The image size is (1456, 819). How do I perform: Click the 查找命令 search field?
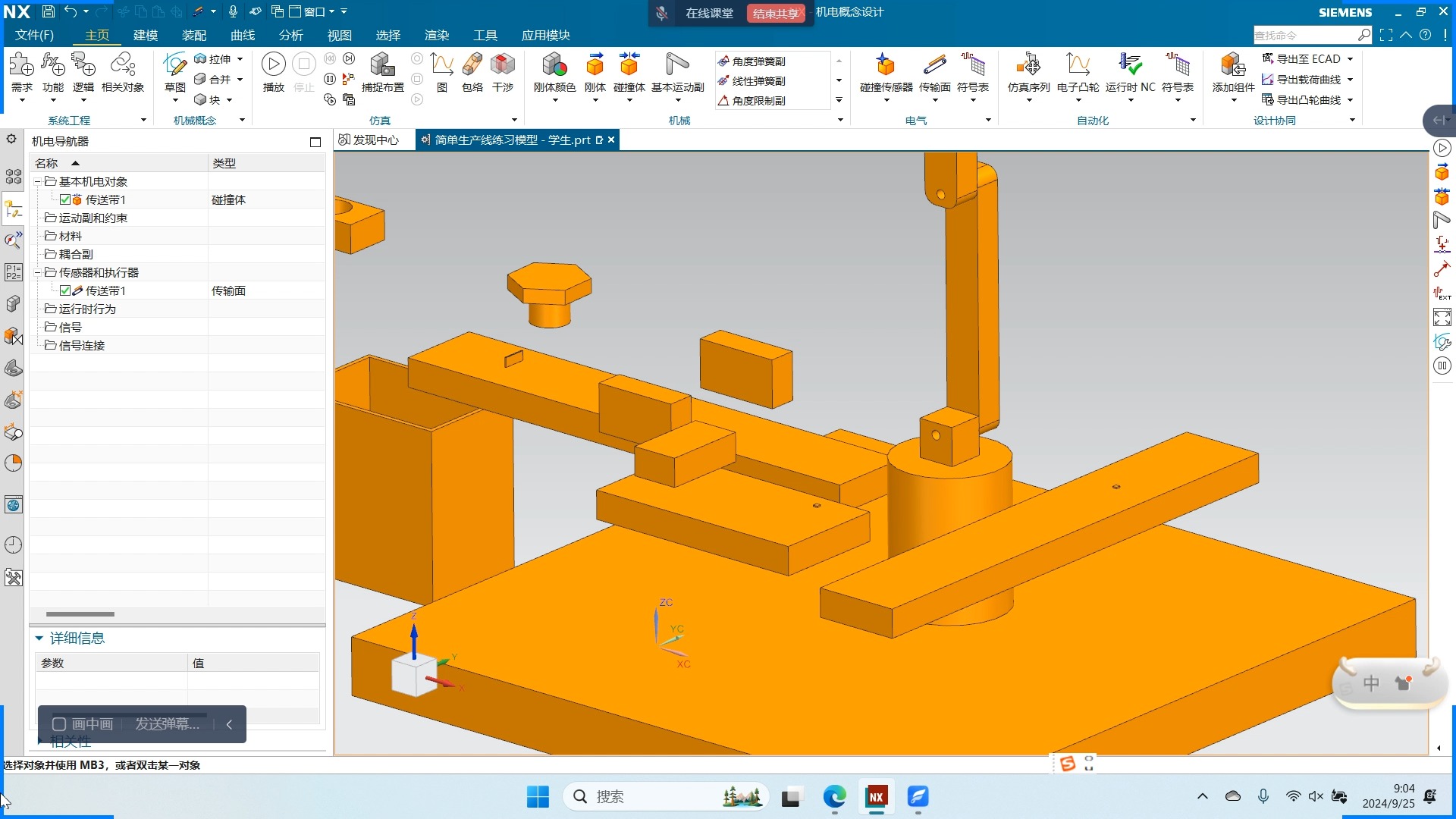point(1303,36)
